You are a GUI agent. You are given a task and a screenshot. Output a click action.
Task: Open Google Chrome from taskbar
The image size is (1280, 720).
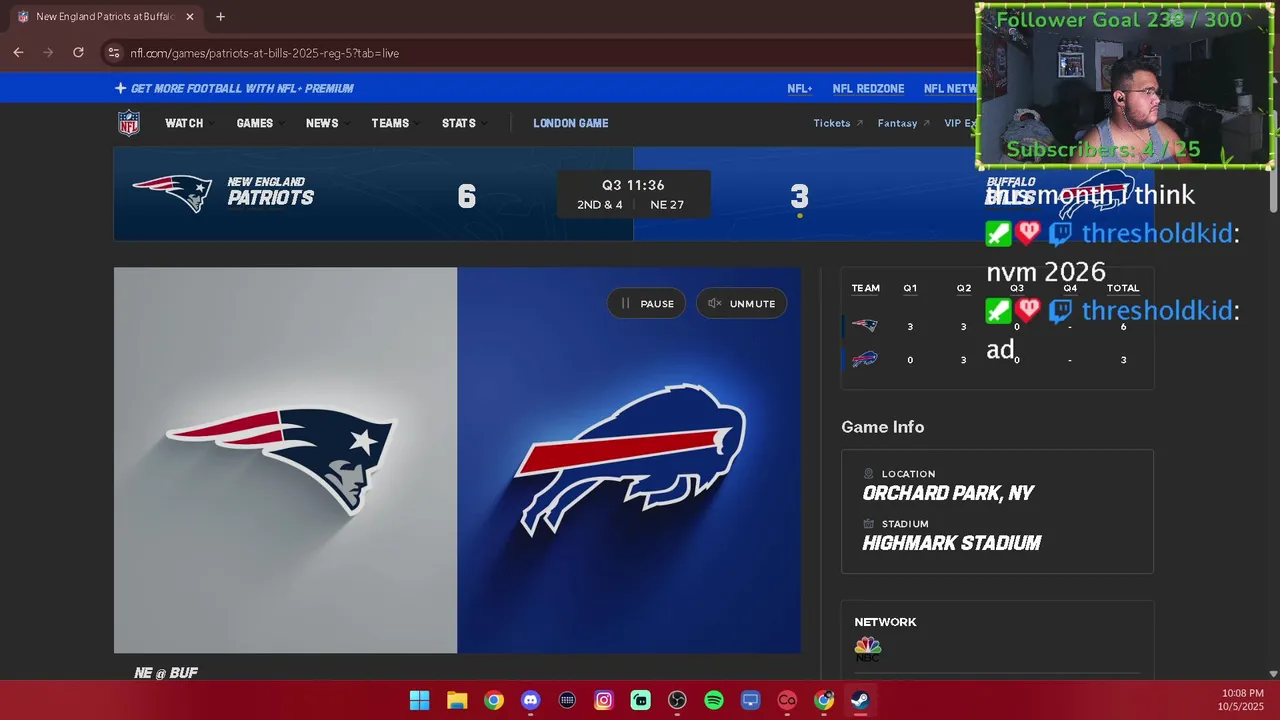pyautogui.click(x=494, y=700)
